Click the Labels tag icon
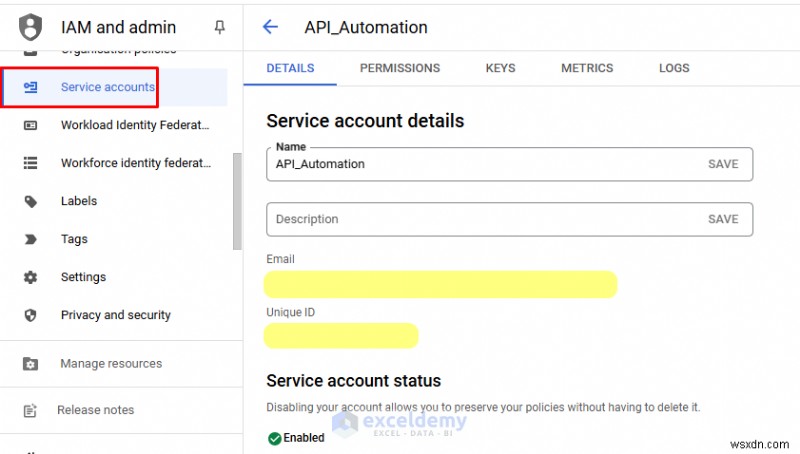Screen dimensions: 800x454 coord(31,201)
